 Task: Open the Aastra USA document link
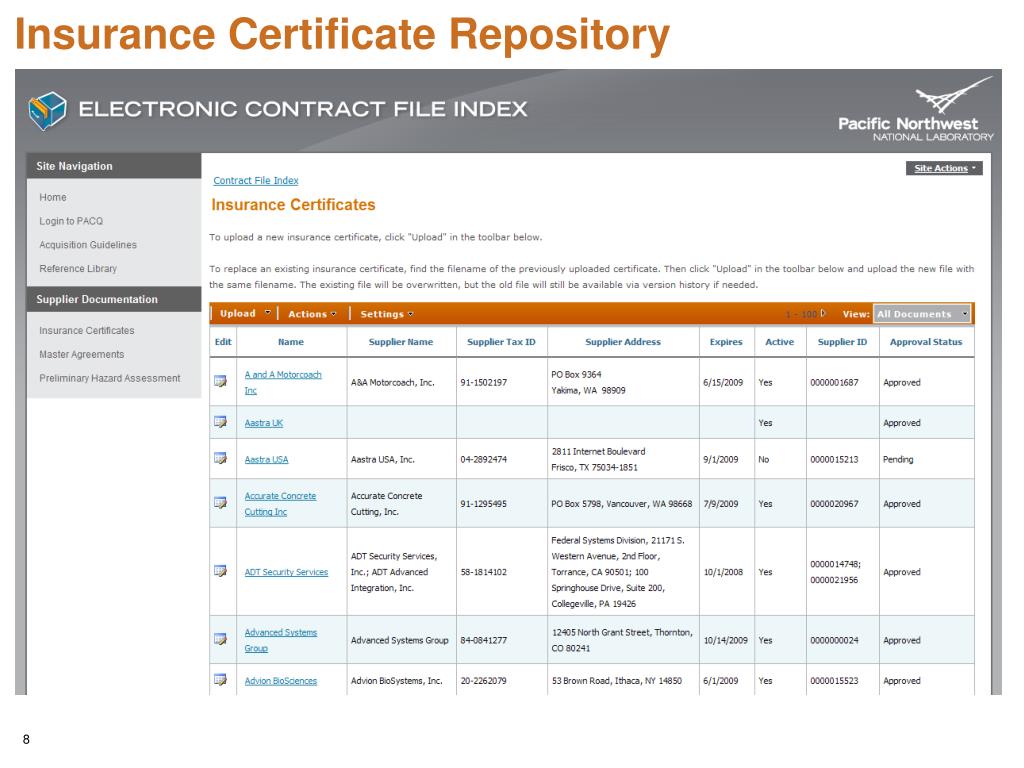(x=266, y=460)
